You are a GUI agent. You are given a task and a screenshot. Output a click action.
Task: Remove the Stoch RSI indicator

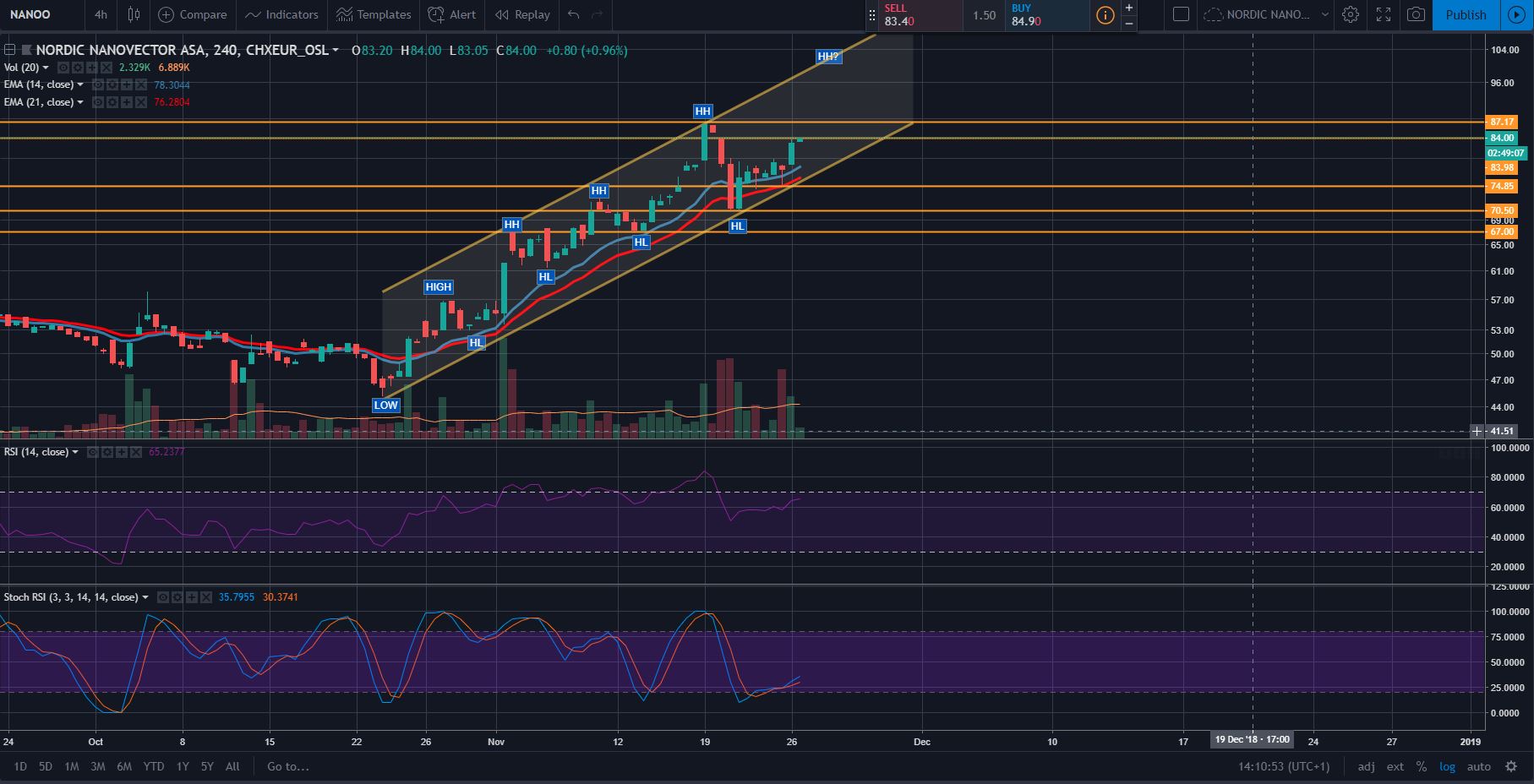(x=205, y=597)
